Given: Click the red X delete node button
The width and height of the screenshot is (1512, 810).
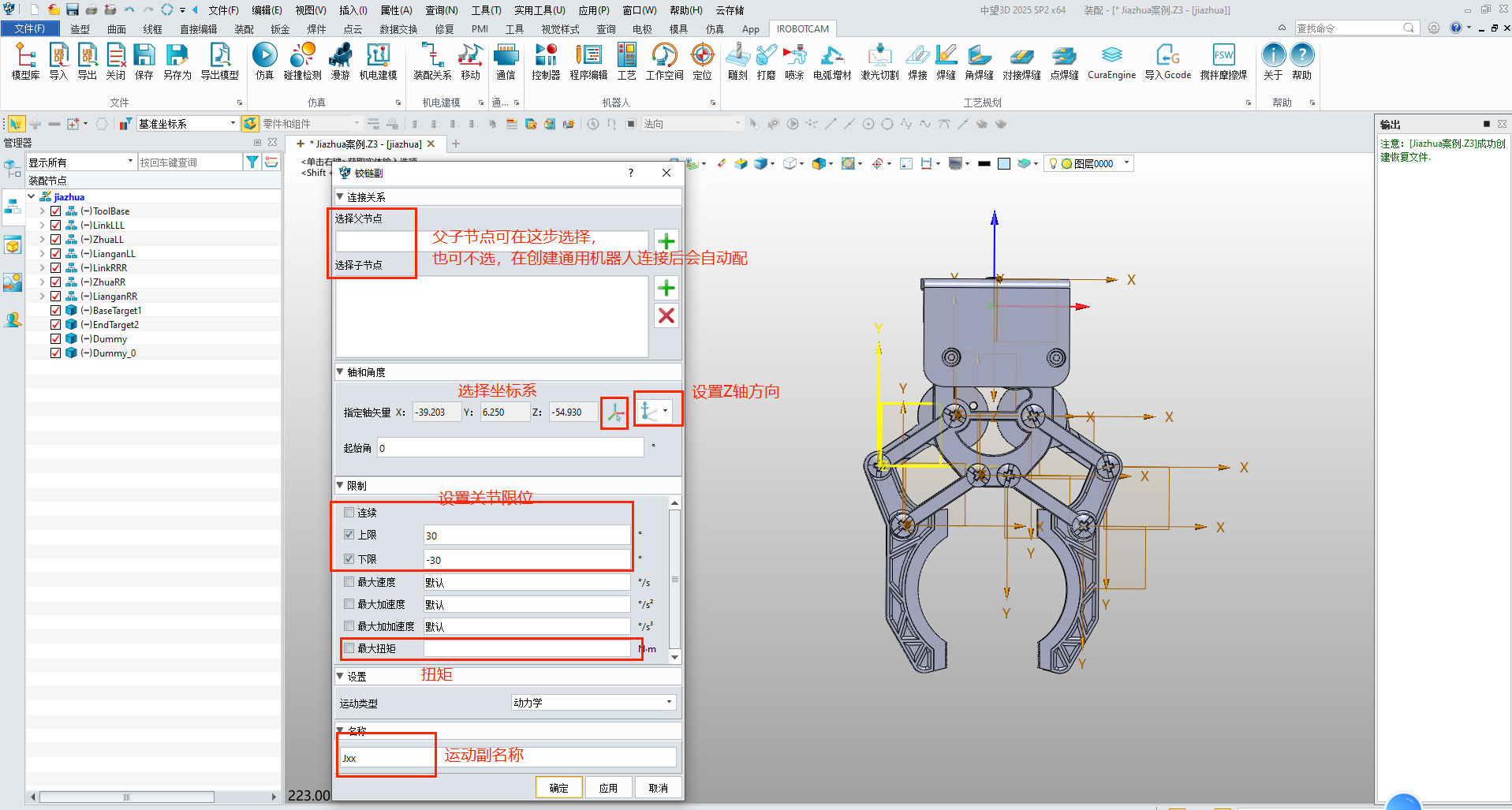Looking at the screenshot, I should pyautogui.click(x=666, y=315).
